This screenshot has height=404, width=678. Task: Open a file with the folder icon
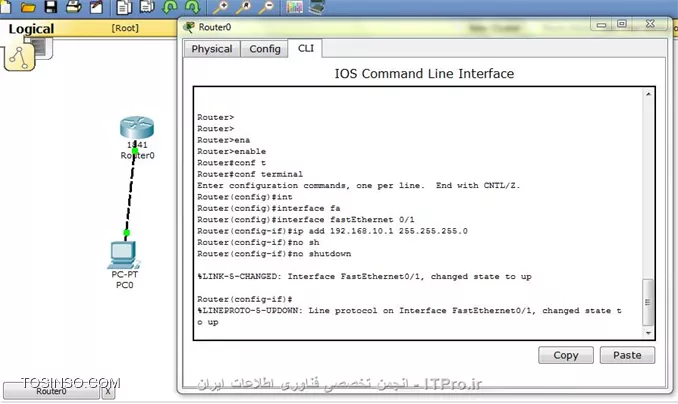pyautogui.click(x=28, y=7)
